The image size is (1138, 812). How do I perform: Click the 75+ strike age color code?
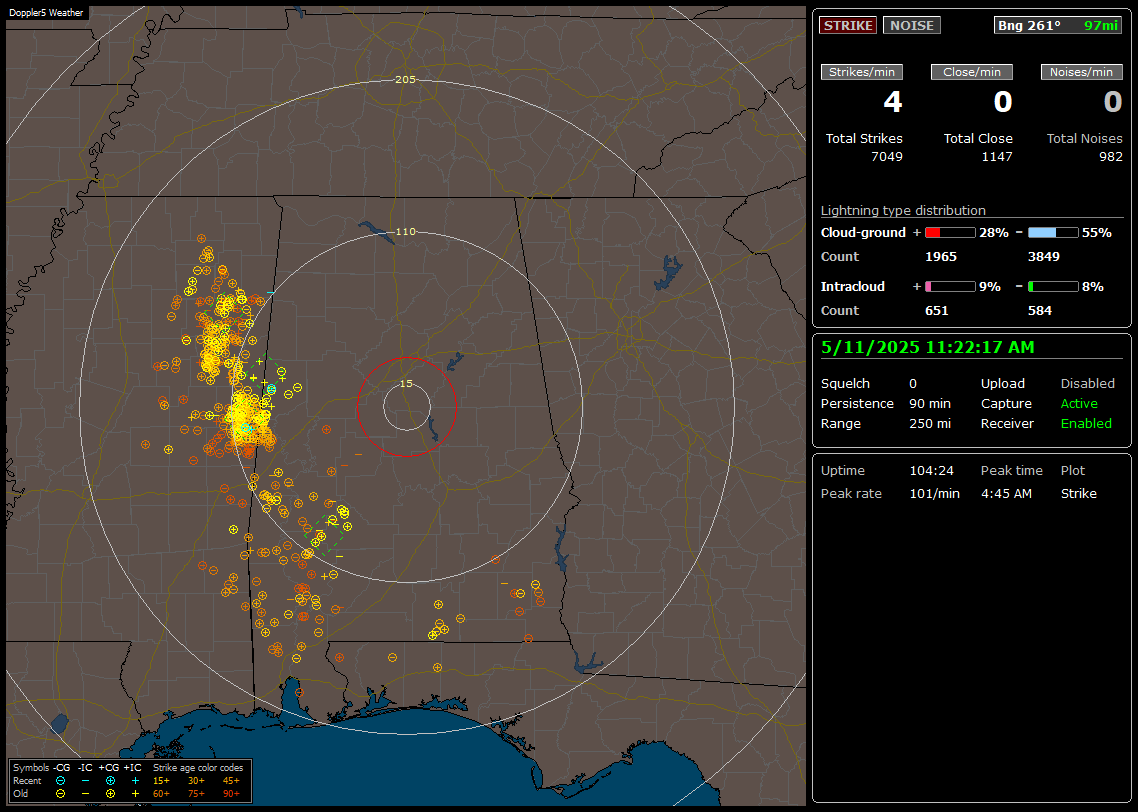pyautogui.click(x=196, y=794)
